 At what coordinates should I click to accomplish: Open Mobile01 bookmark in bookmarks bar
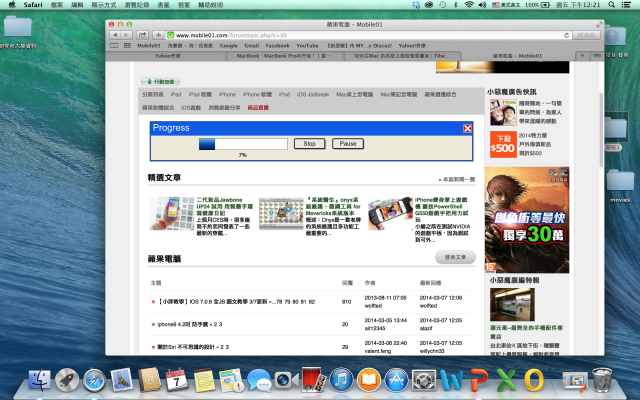[x=149, y=46]
